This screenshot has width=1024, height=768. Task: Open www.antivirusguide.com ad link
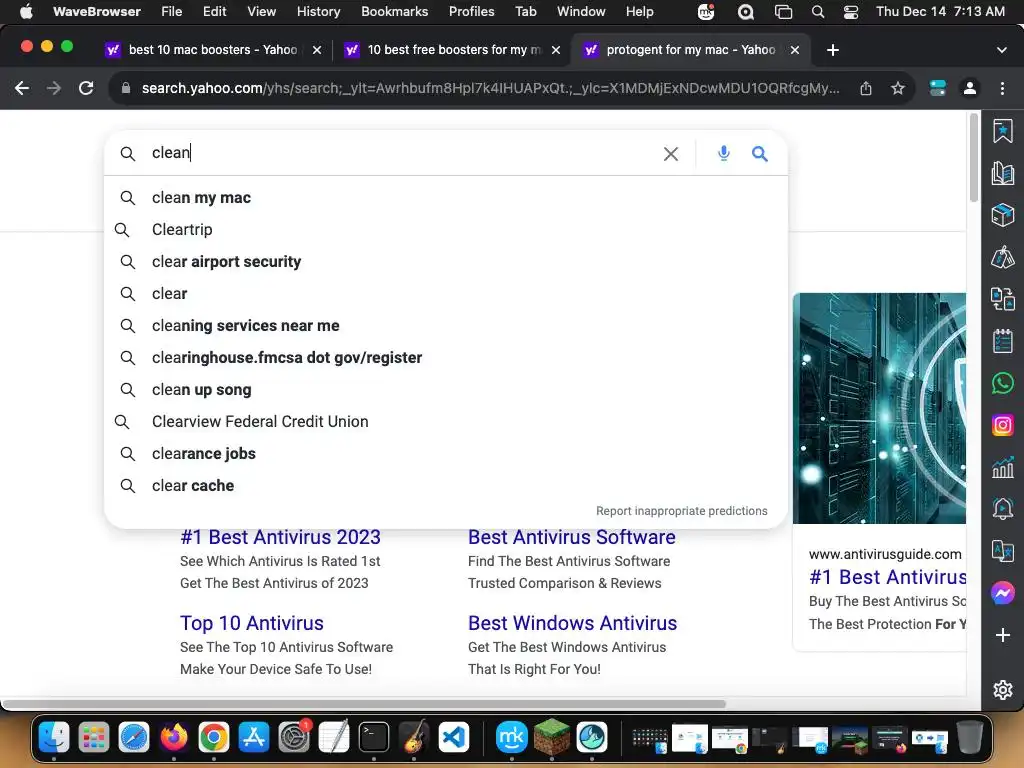[885, 554]
